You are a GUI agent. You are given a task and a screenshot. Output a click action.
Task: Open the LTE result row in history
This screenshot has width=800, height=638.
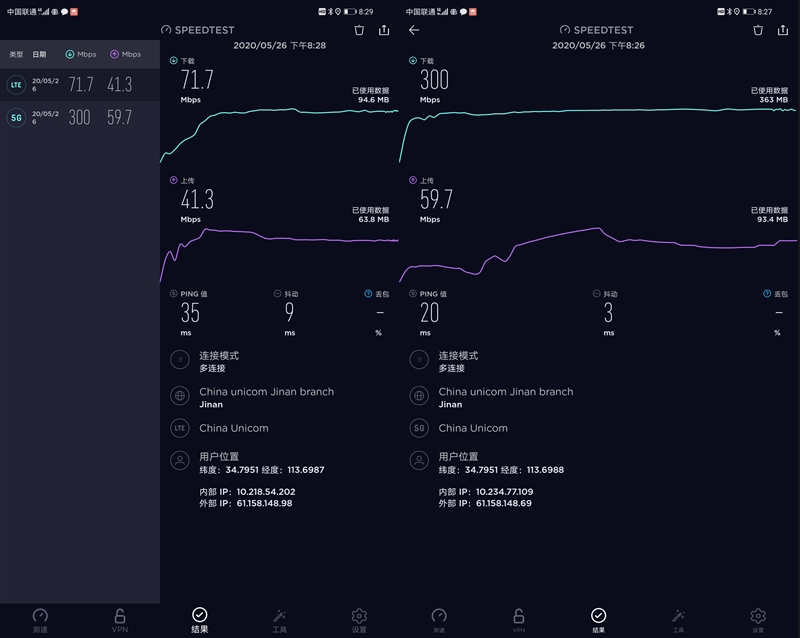coord(80,85)
